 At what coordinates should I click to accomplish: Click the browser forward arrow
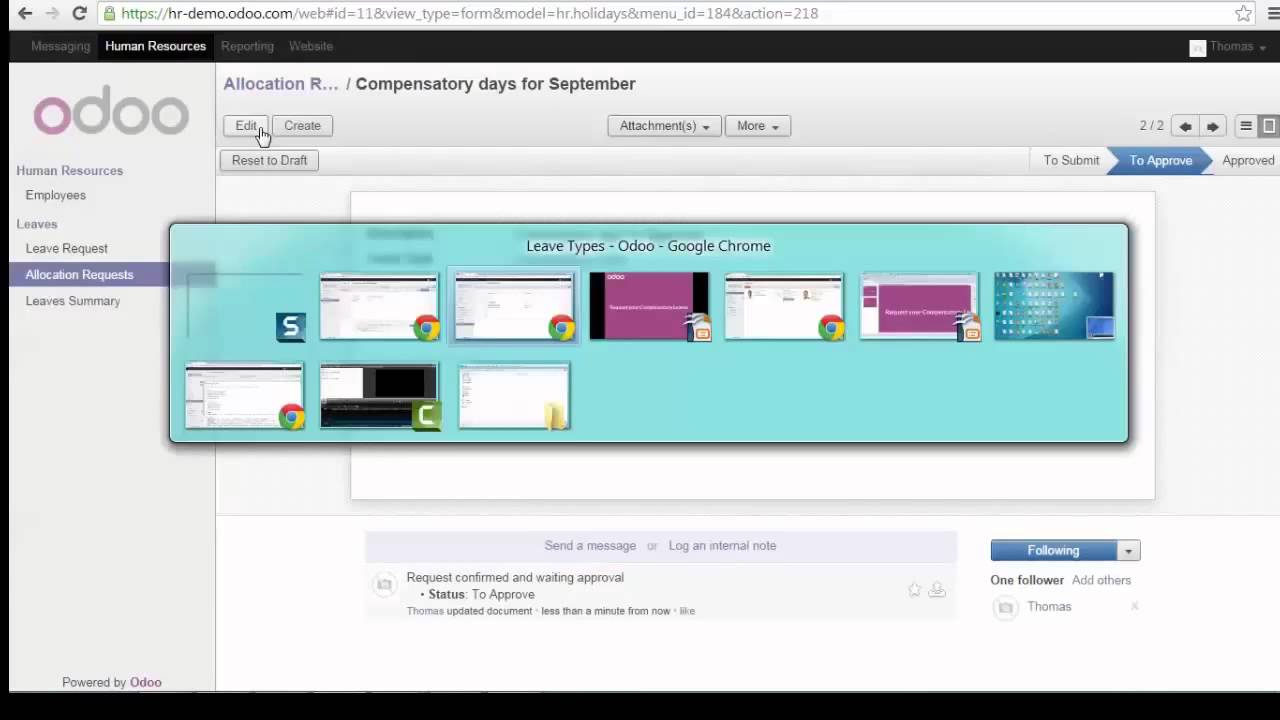pos(52,14)
